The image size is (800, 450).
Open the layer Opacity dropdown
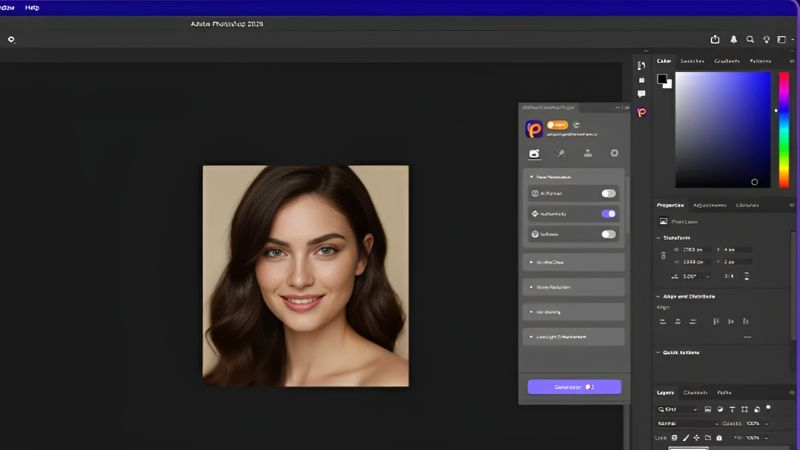[x=766, y=423]
